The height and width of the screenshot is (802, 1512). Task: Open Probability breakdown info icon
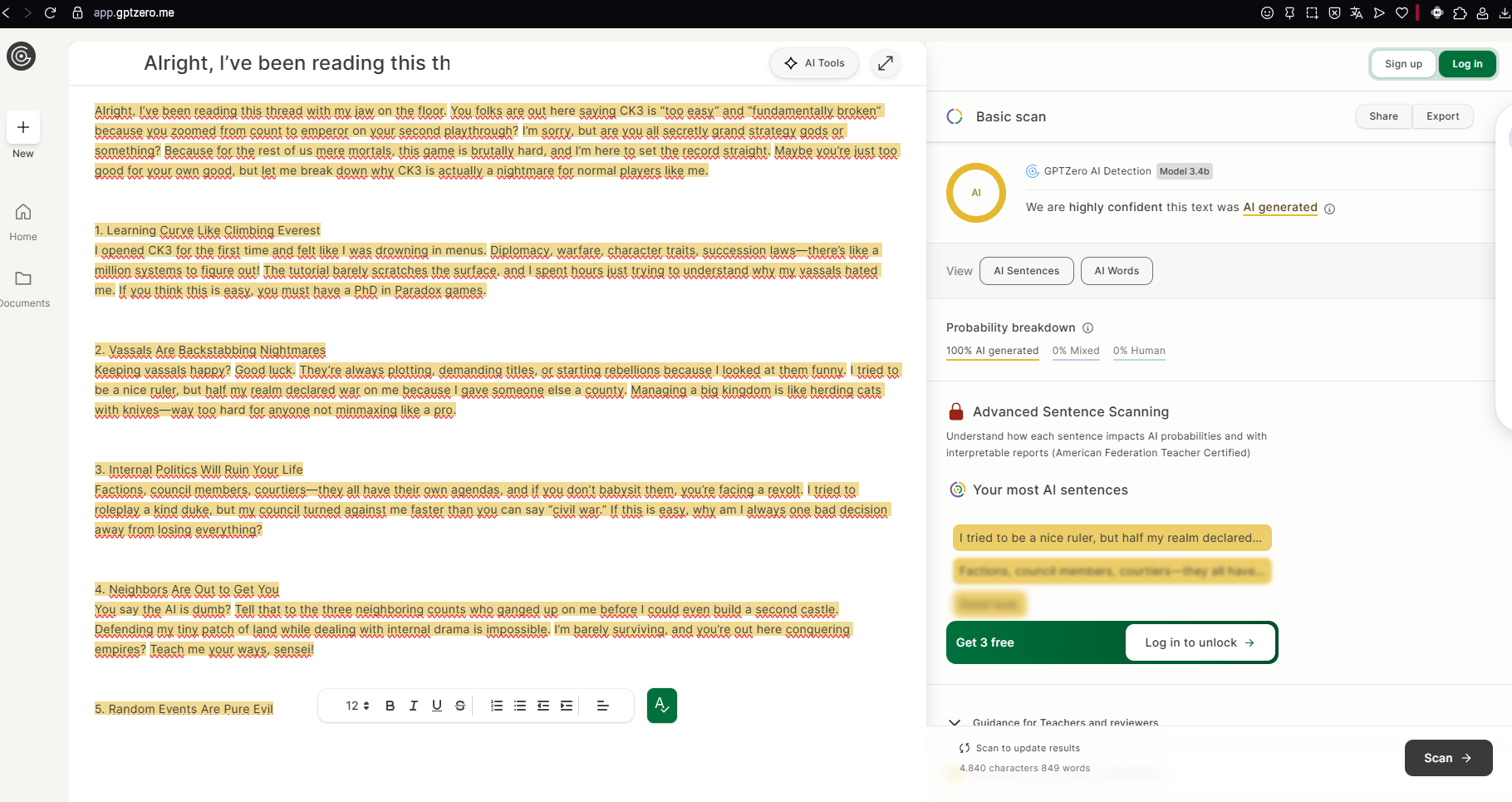coord(1087,328)
